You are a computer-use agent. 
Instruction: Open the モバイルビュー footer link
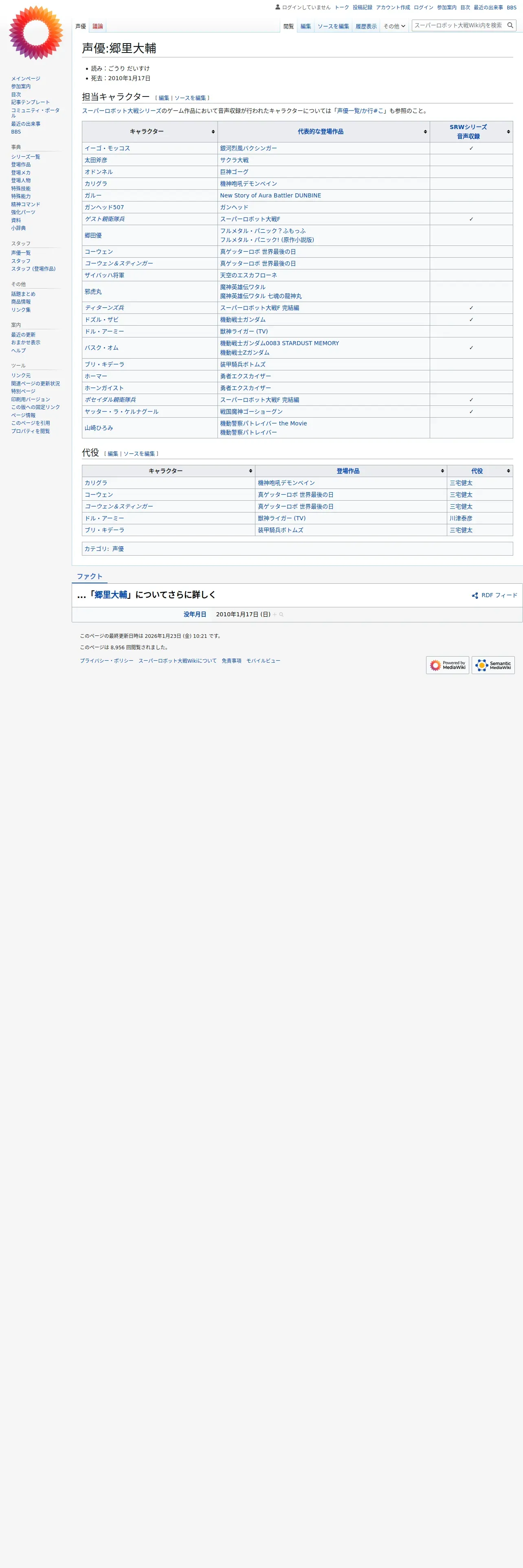[x=263, y=661]
